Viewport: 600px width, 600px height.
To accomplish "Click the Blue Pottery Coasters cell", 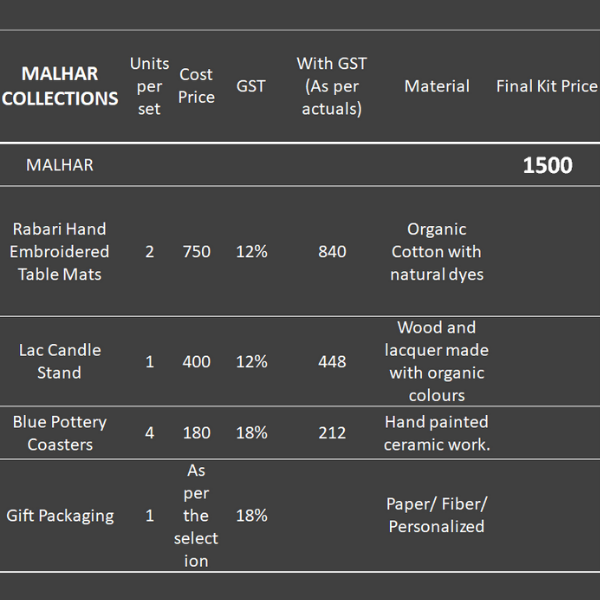I will pos(60,433).
